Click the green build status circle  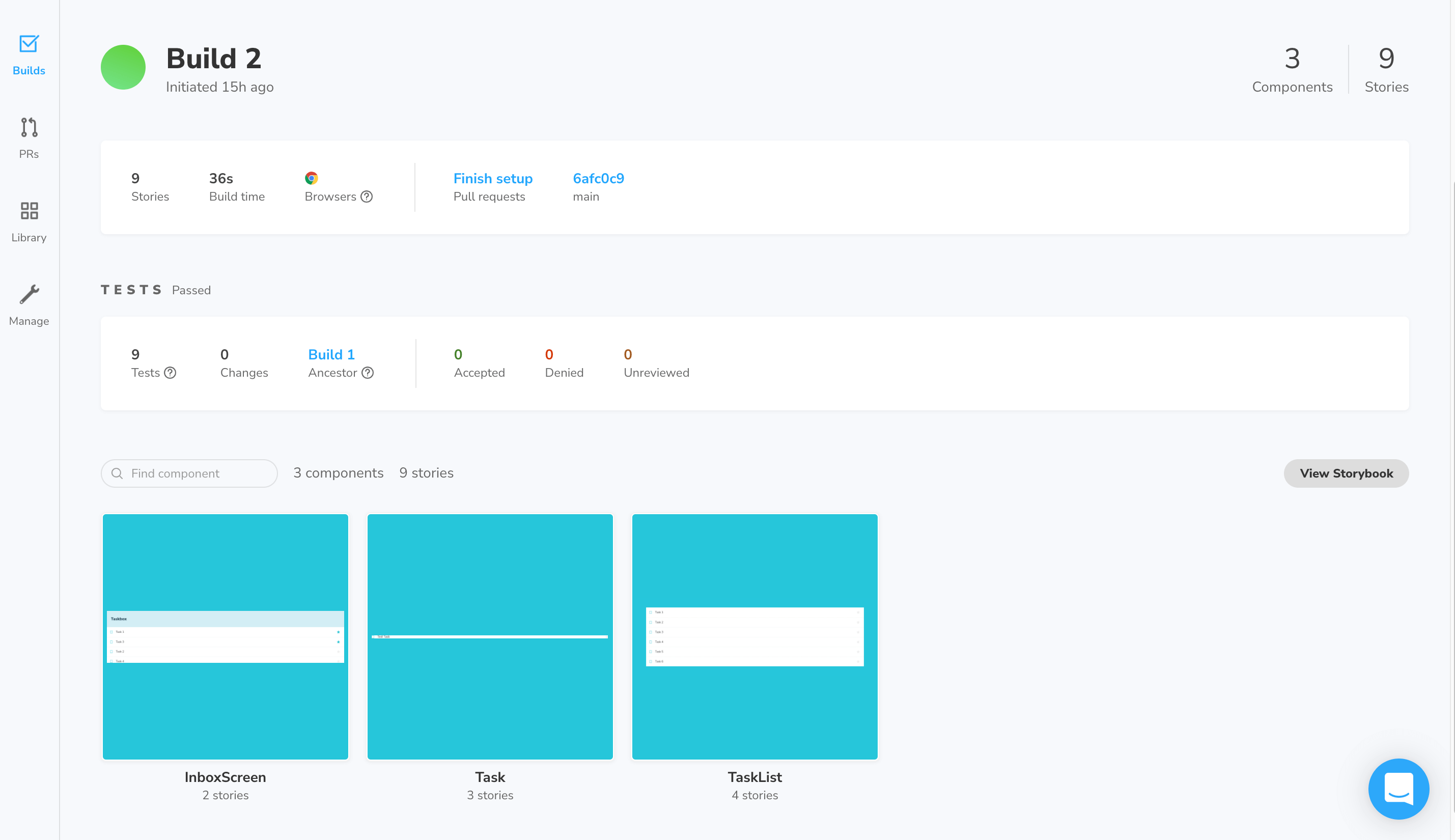point(123,68)
